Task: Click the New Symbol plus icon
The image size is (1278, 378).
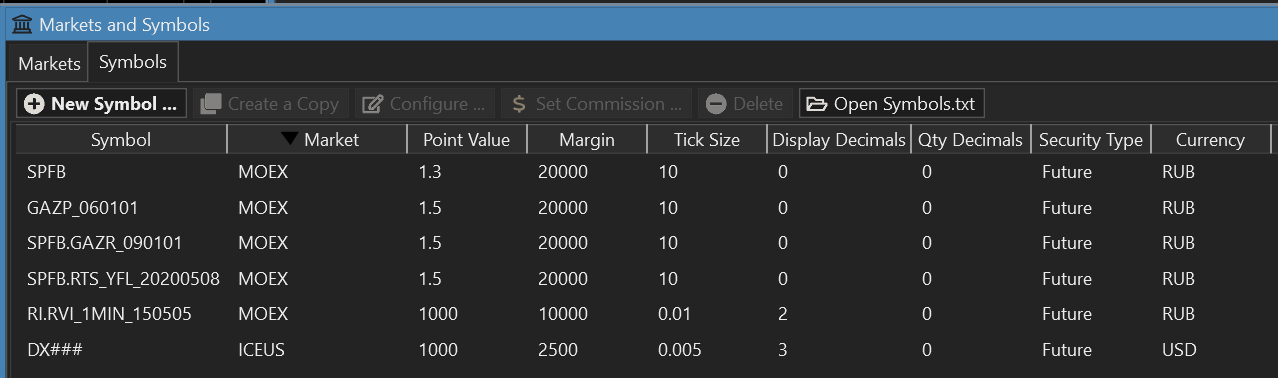Action: tap(34, 104)
